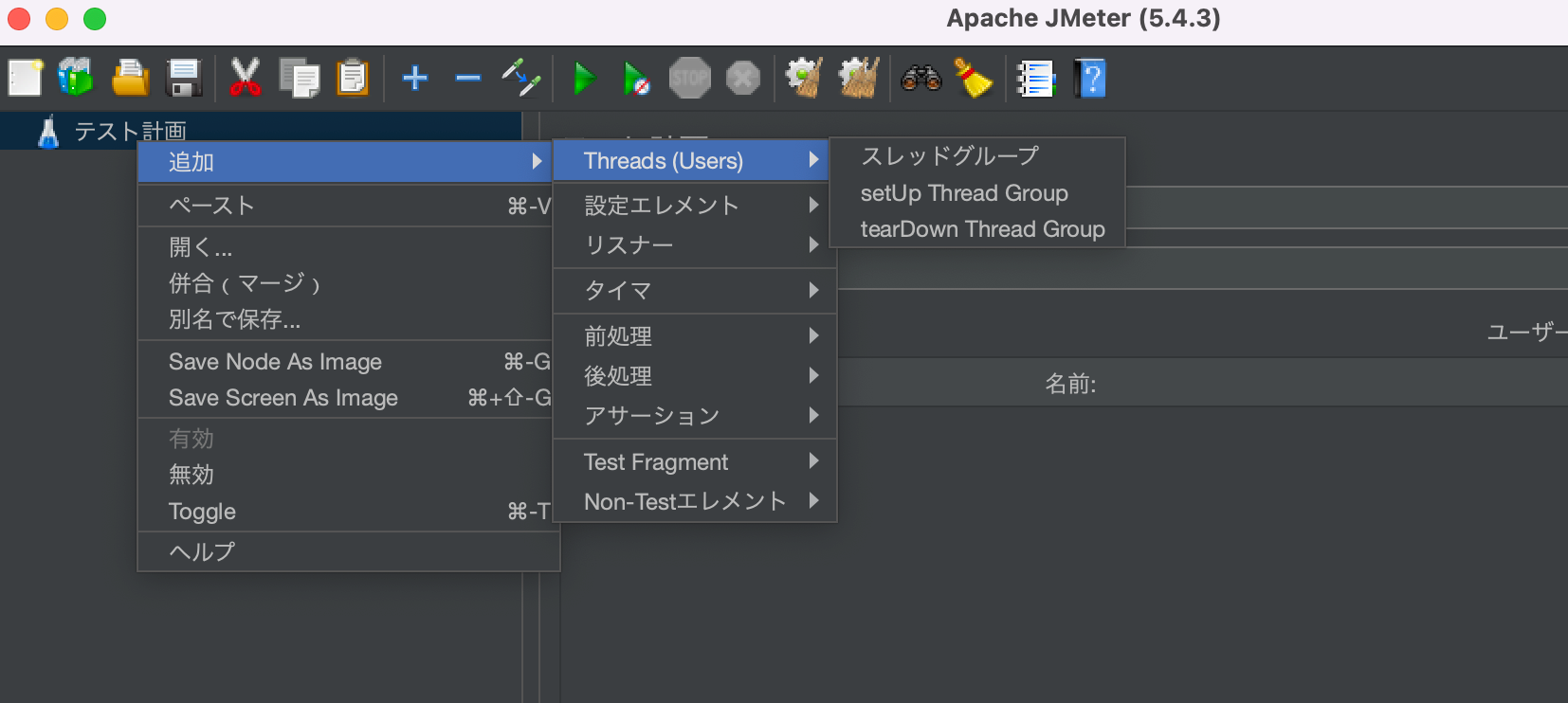This screenshot has width=1568, height=703.
Task: Expand the Test Fragment submenu
Action: click(695, 462)
